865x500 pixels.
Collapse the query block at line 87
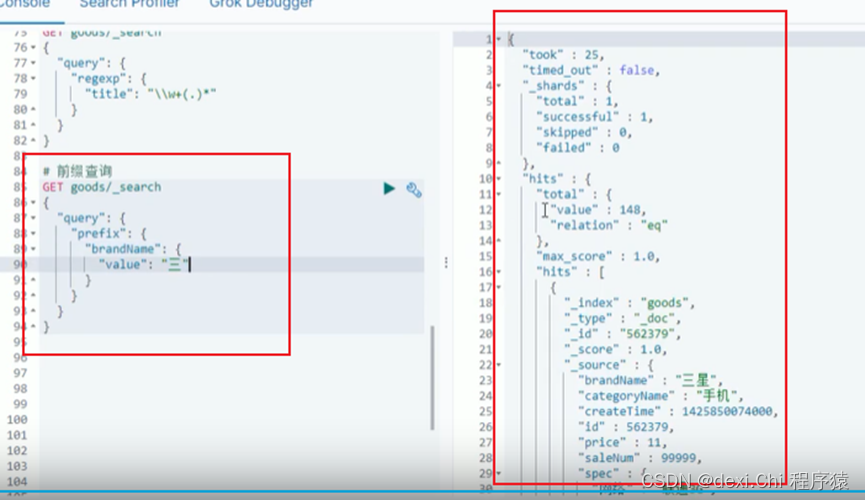(x=33, y=218)
